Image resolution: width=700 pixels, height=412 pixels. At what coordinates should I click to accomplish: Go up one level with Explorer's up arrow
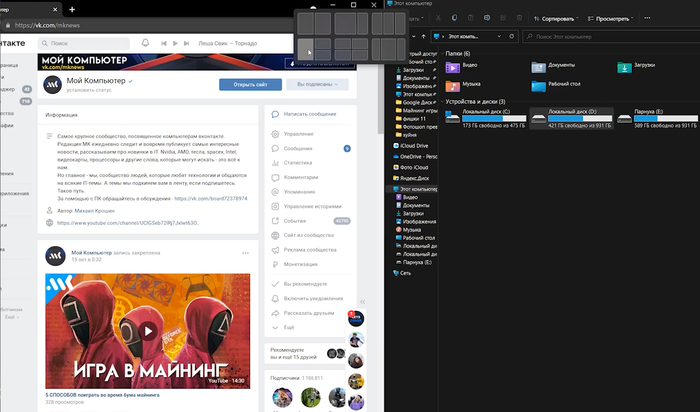tap(424, 37)
